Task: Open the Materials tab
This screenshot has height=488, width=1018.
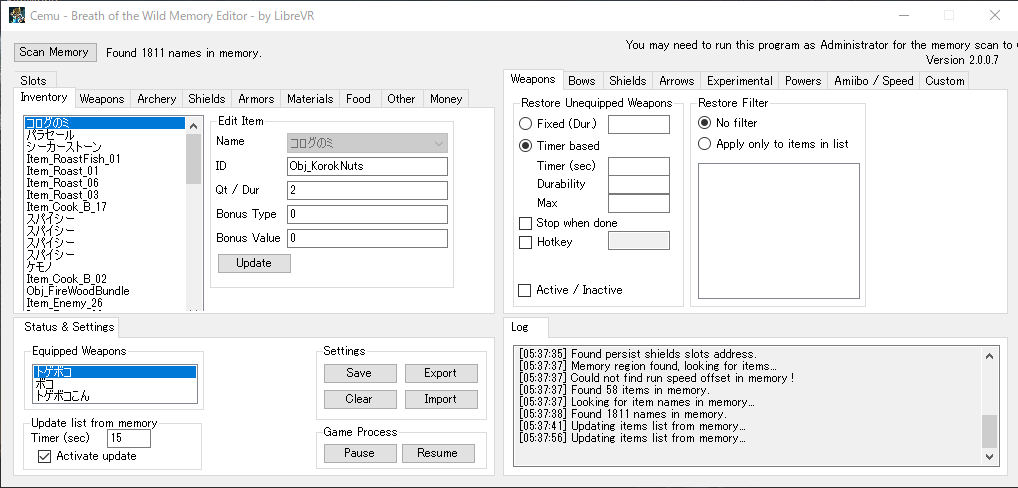Action: [310, 99]
